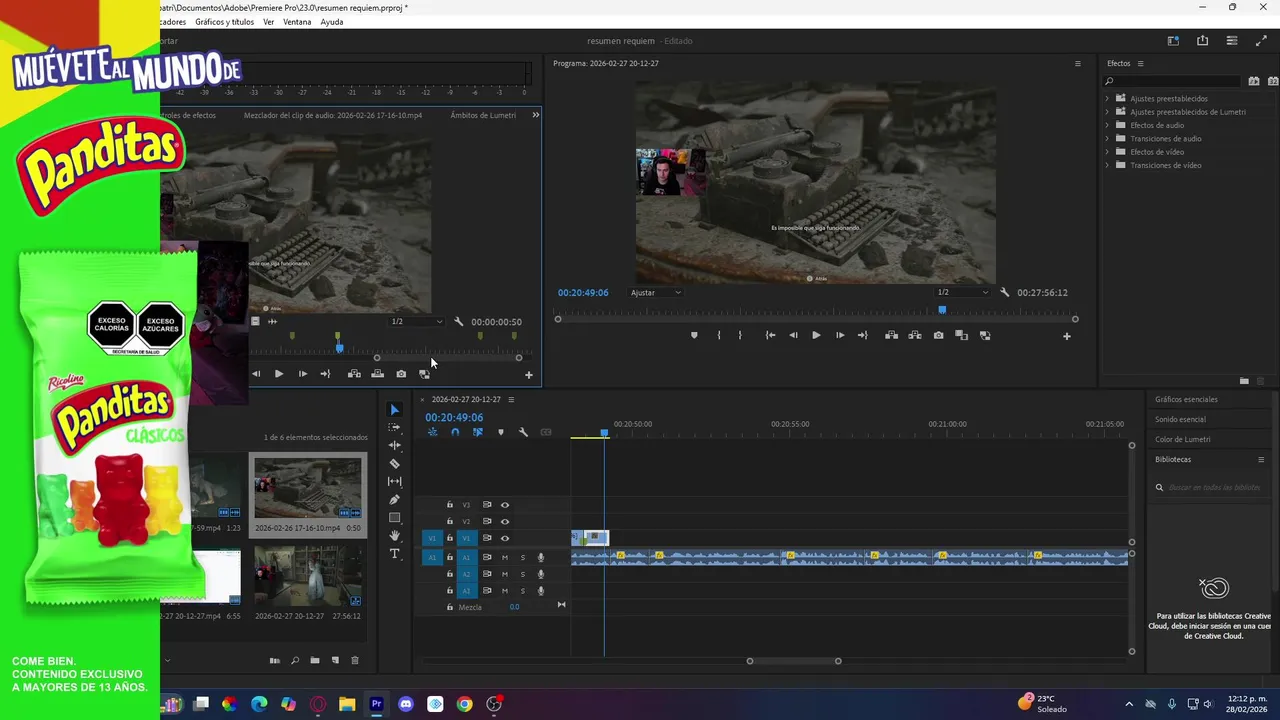
Task: Open the Ajustar zoom level dropdown
Action: click(656, 293)
